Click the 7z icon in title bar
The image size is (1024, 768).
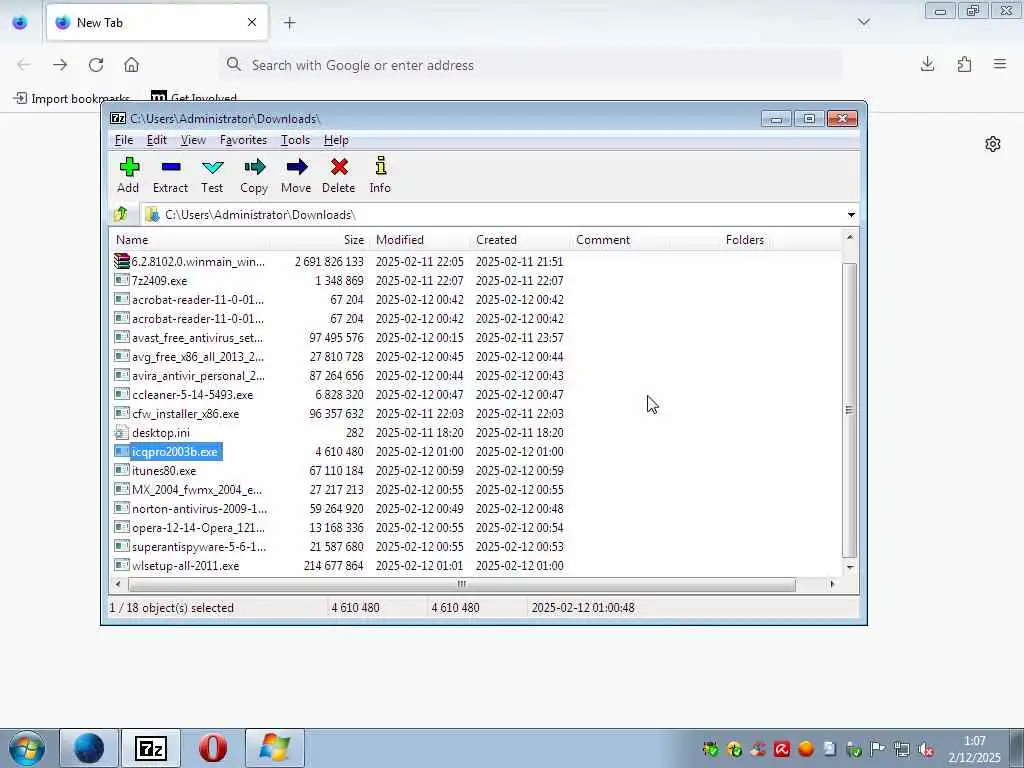pos(118,118)
